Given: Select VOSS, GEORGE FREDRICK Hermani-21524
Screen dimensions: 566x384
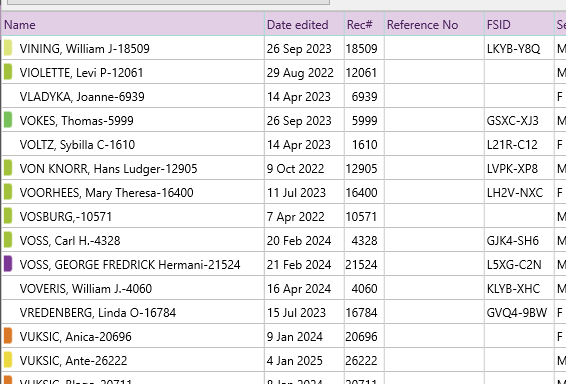Looking at the screenshot, I should coord(130,265).
